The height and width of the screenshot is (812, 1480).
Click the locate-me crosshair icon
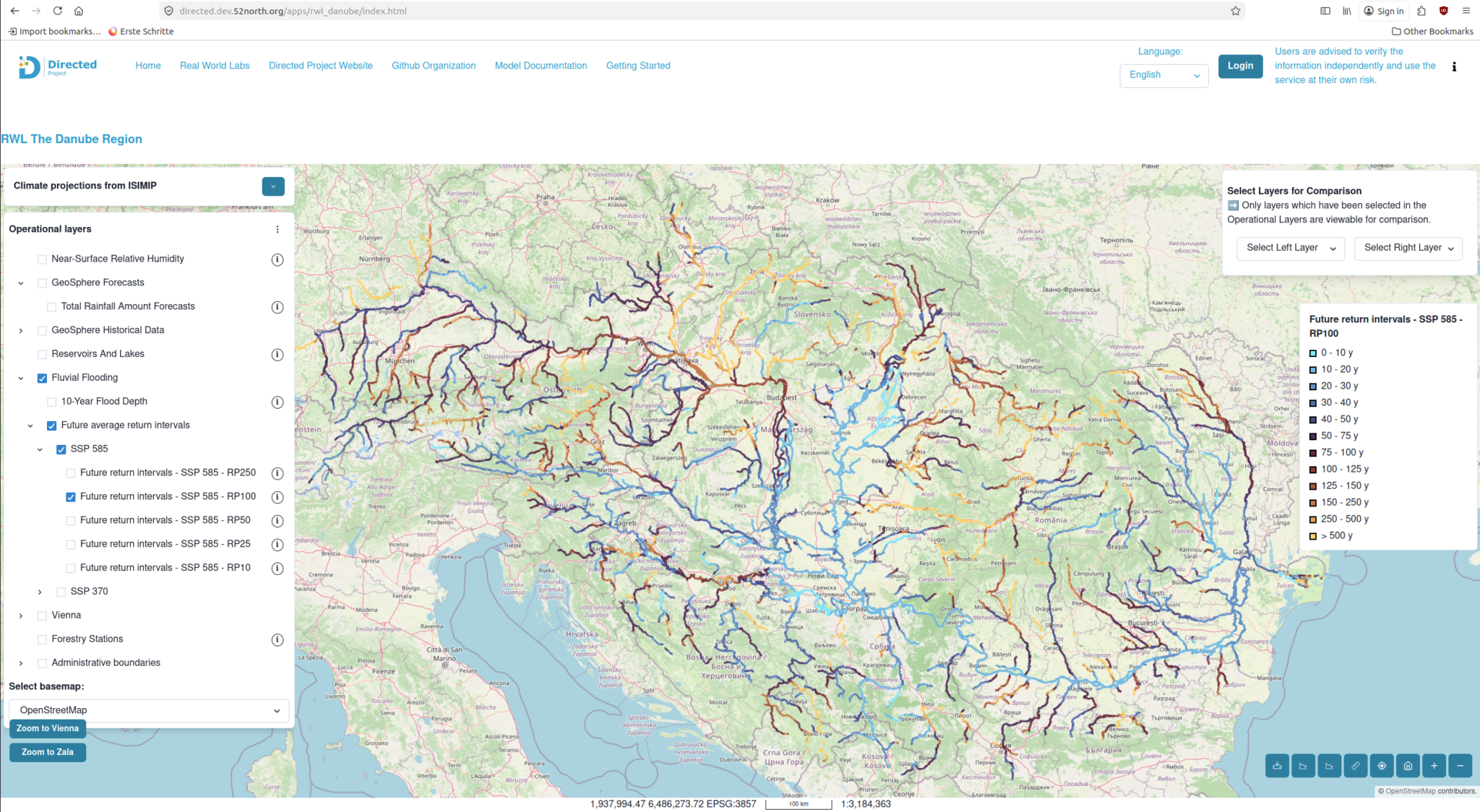click(1382, 766)
